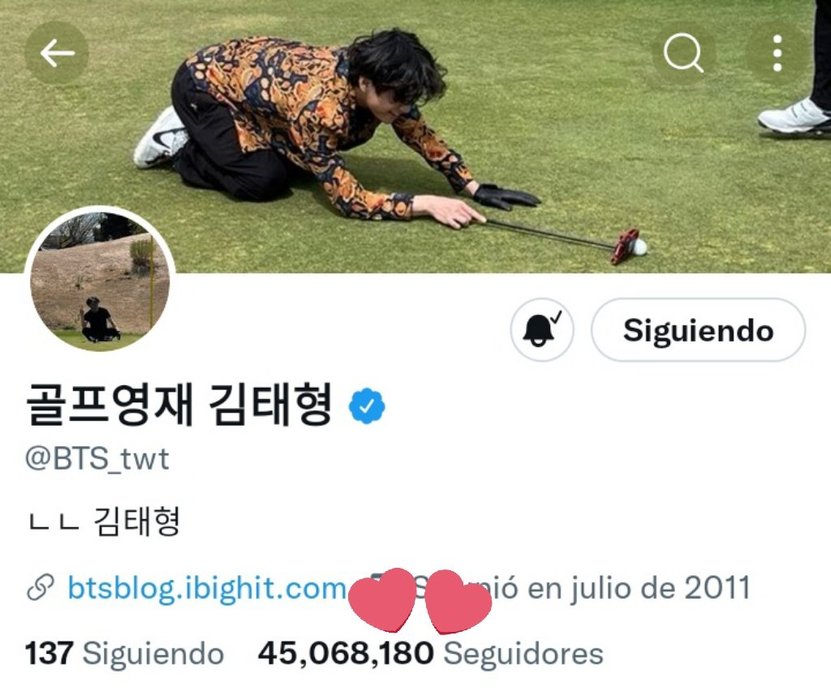831x700 pixels.
Task: Tap the right pink heart sticker
Action: pos(458,602)
